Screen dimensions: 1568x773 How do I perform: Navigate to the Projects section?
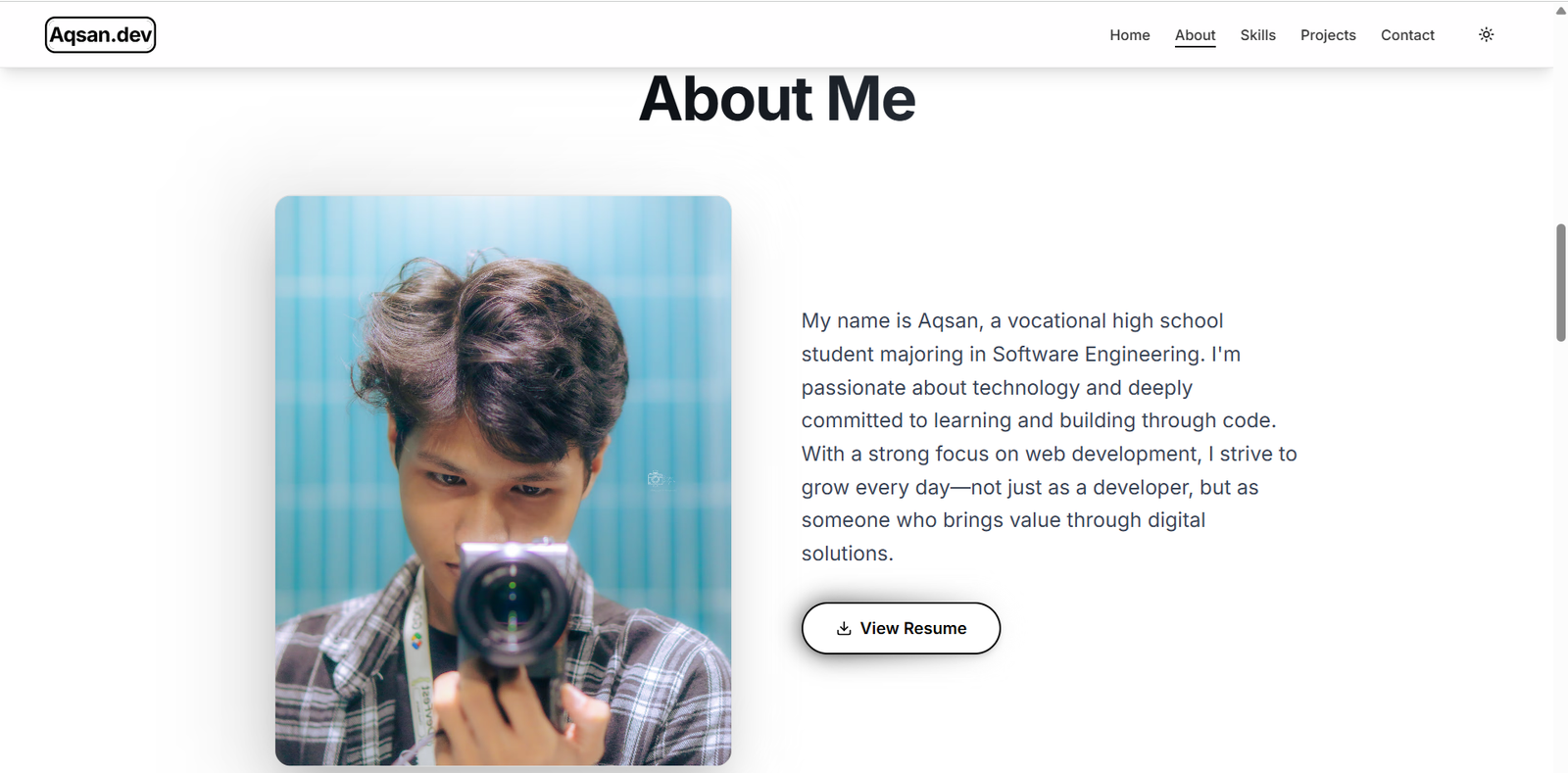(1328, 35)
